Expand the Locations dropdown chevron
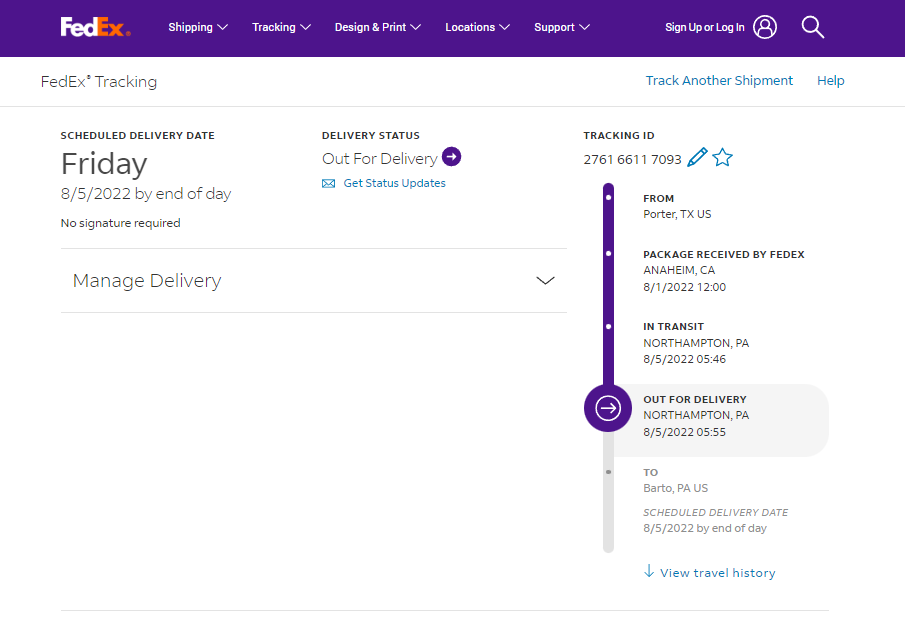 tap(504, 27)
